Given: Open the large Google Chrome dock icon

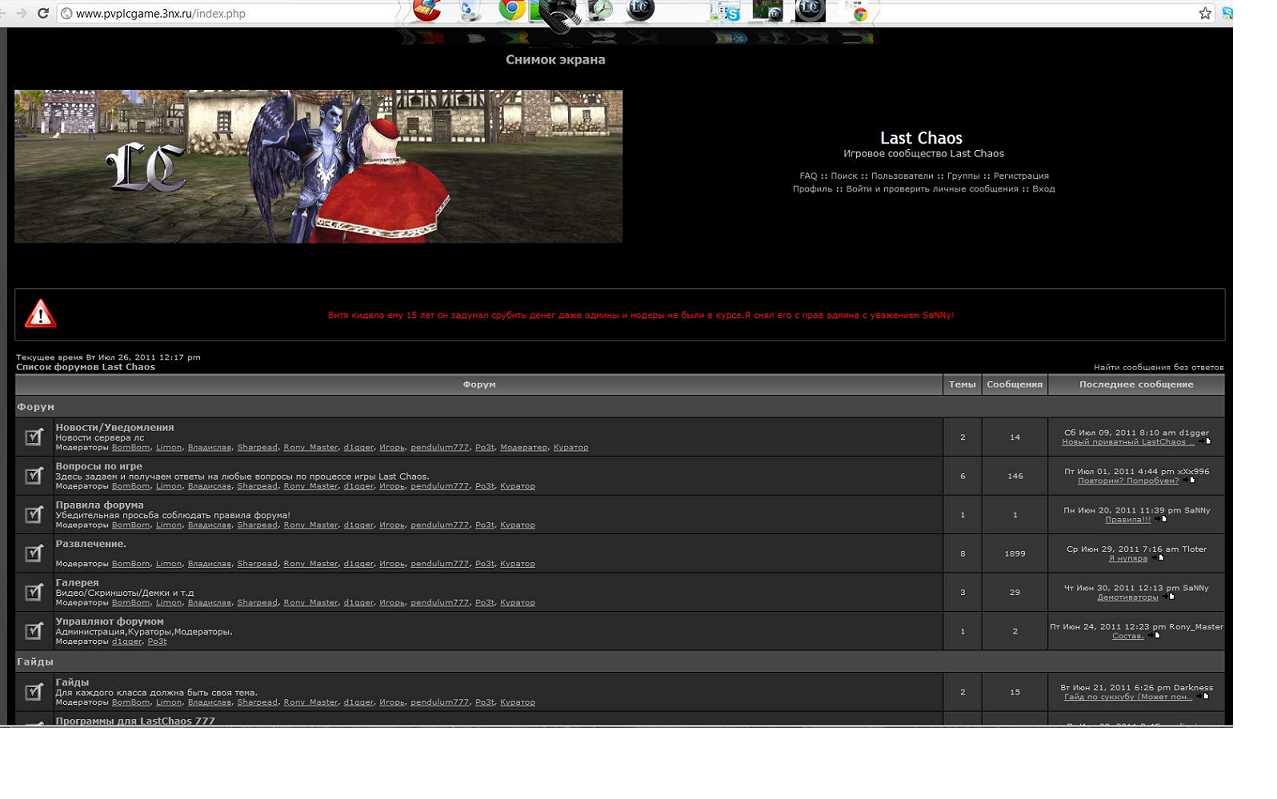Looking at the screenshot, I should tap(513, 10).
